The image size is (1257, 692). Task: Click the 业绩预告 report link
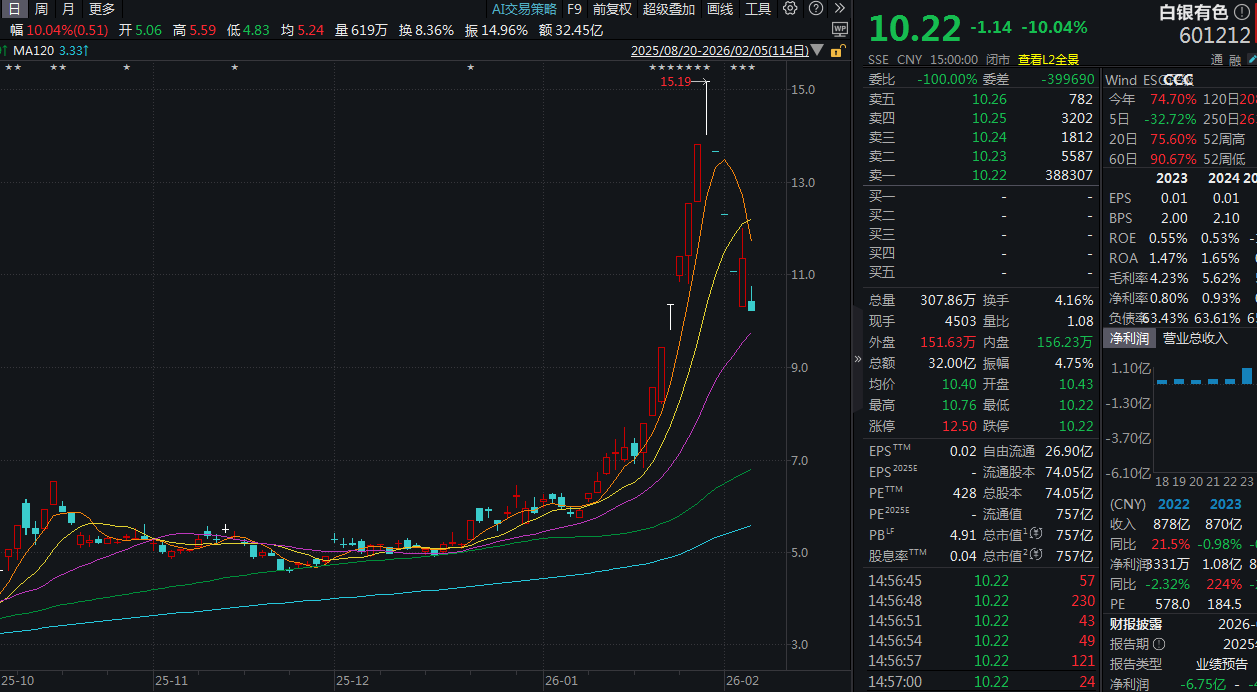coord(1222,664)
